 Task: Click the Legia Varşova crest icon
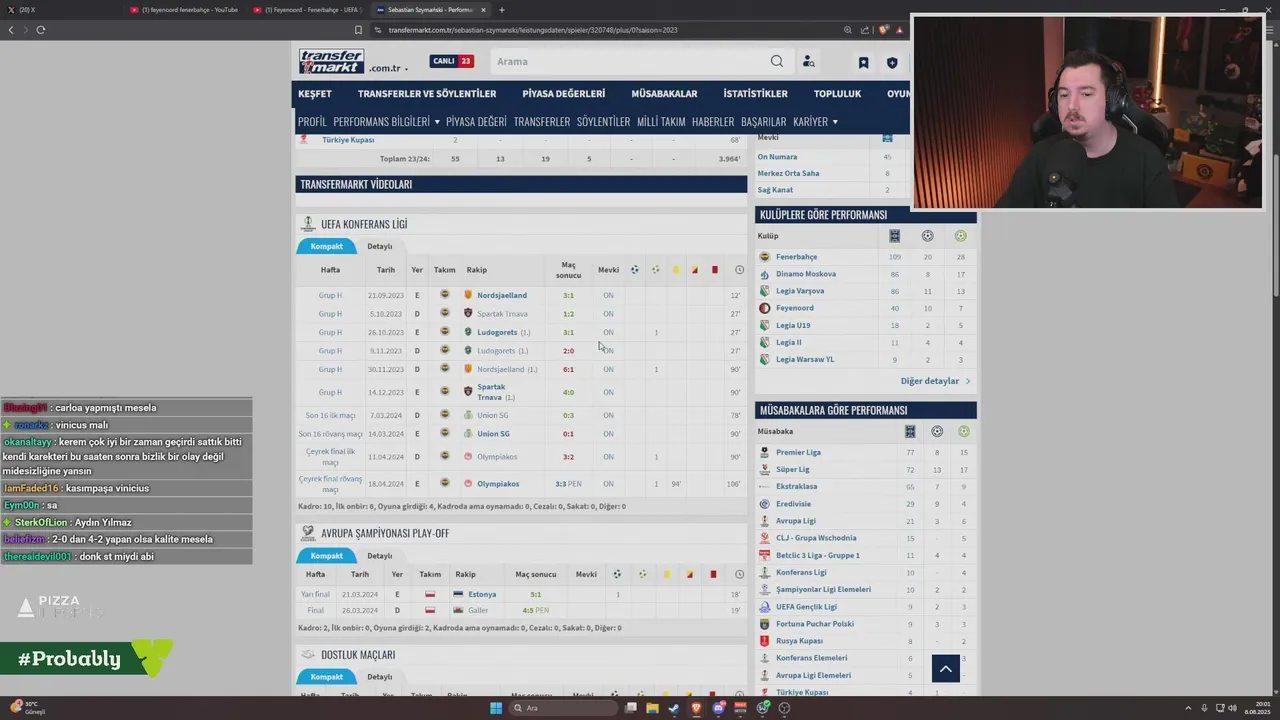coord(765,291)
